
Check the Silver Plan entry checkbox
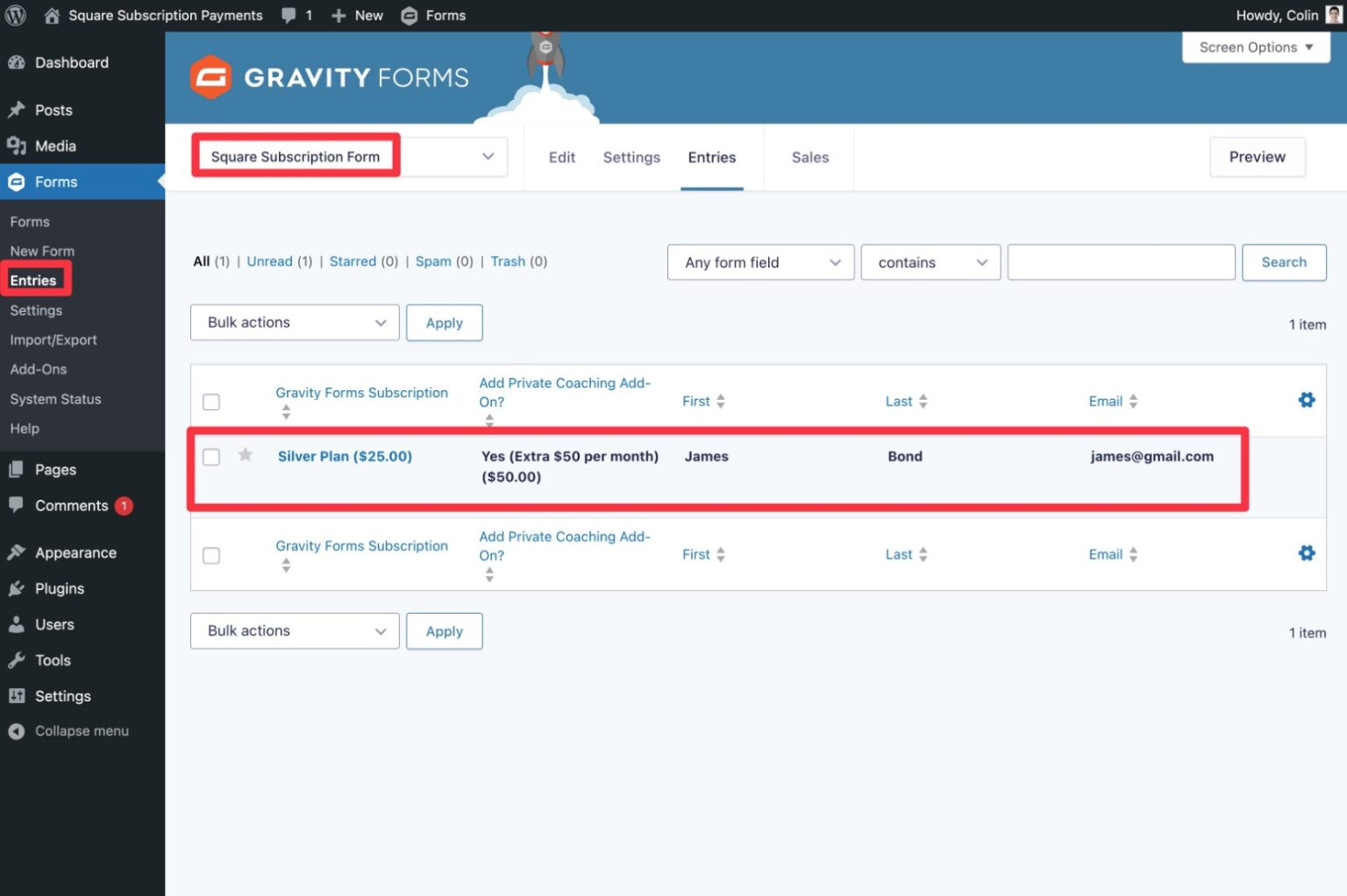(211, 456)
